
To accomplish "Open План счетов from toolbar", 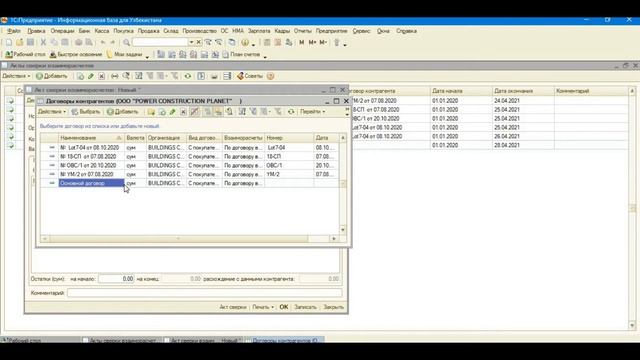I will click(241, 55).
